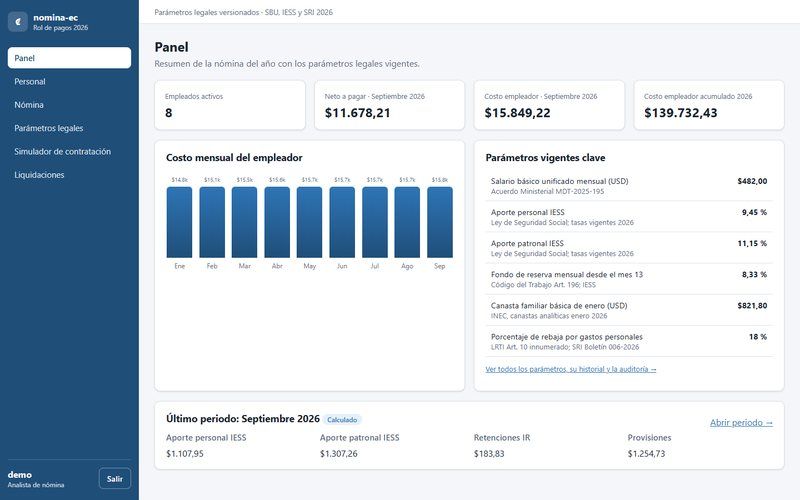800x500 pixels.
Task: Click the Aporte patronal IESS 11,15 % row
Action: [629, 248]
